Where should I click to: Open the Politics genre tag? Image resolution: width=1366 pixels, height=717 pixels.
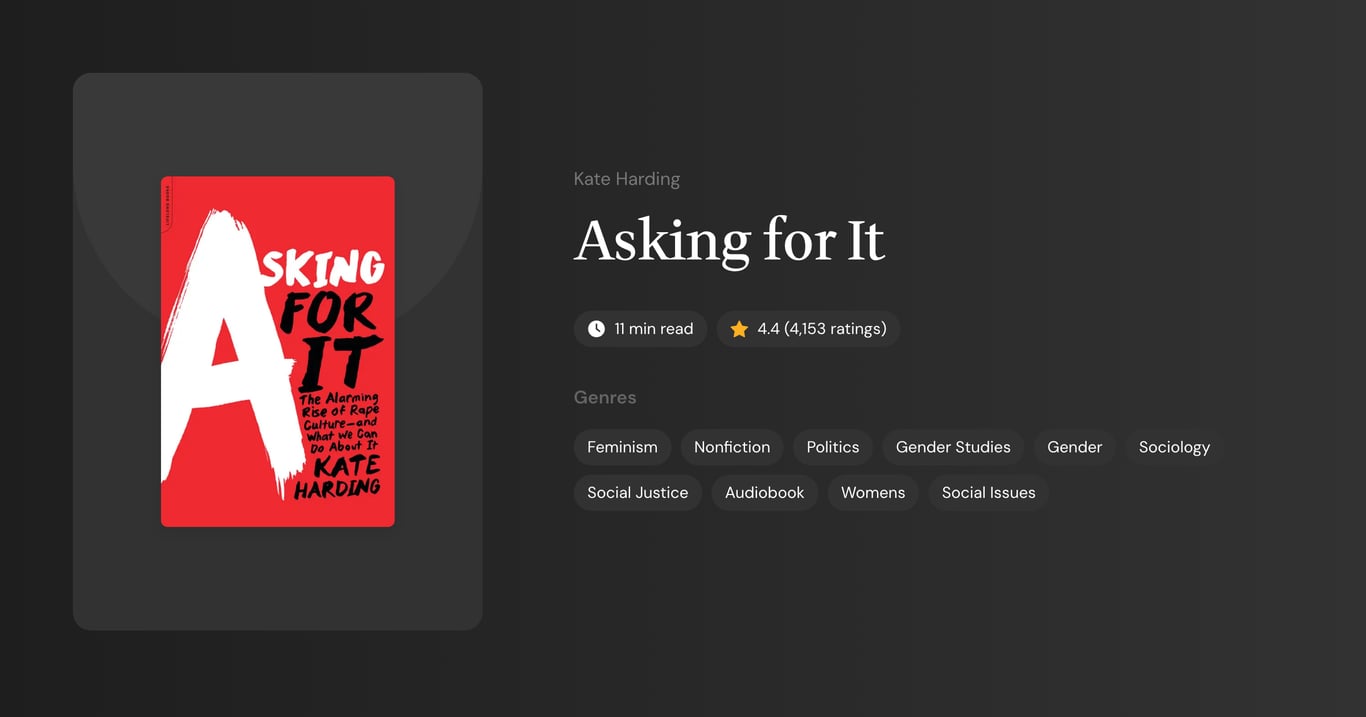(833, 447)
